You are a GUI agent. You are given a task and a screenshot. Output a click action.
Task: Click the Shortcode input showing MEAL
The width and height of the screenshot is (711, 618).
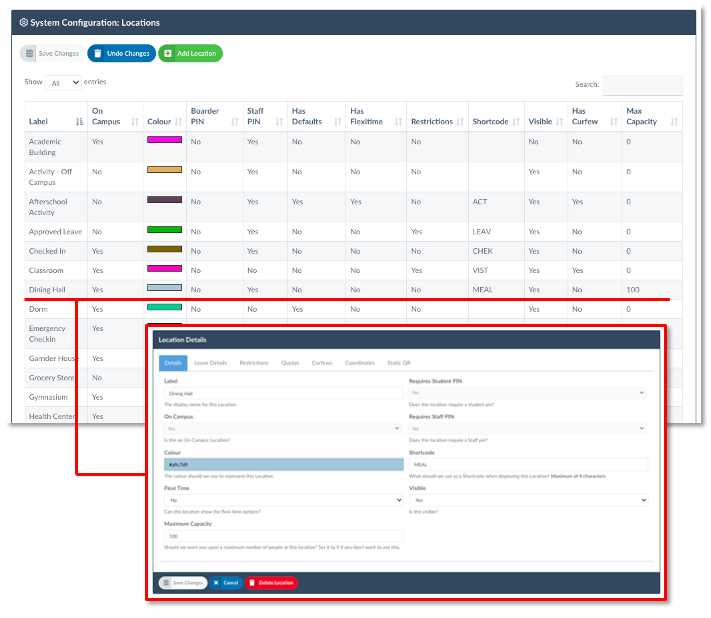(x=528, y=464)
